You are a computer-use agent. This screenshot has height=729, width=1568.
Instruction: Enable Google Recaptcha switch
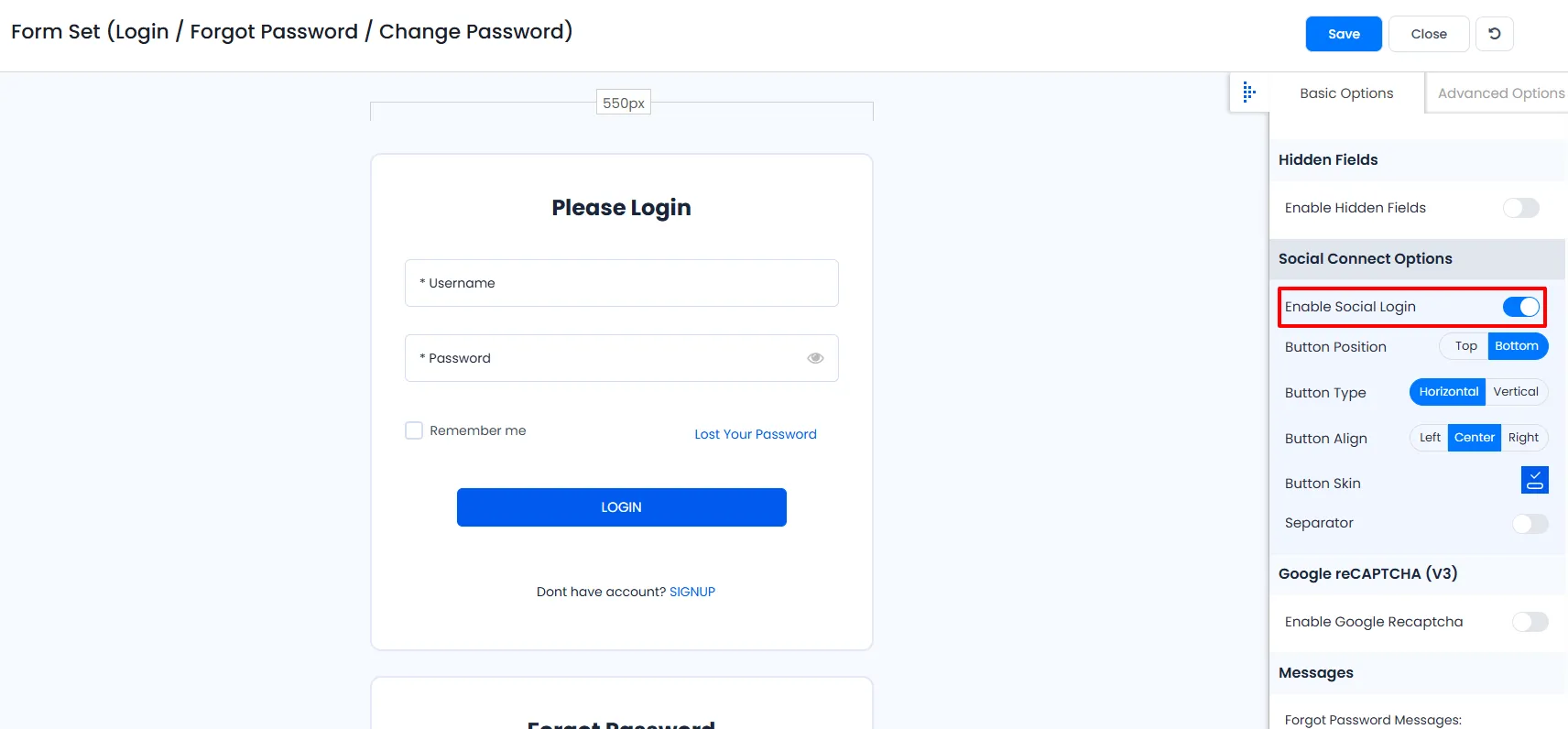click(x=1530, y=622)
